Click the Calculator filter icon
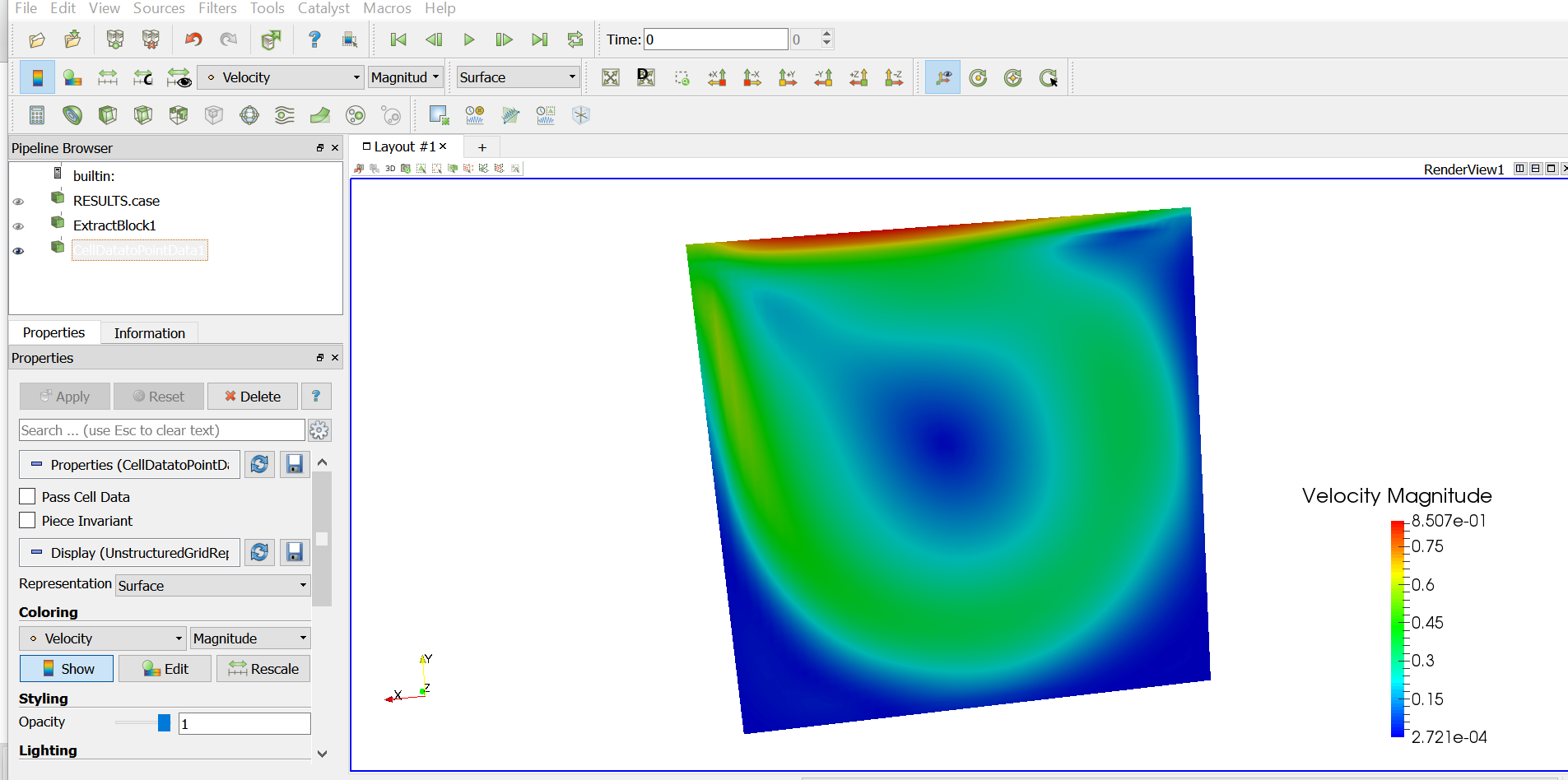Viewport: 1568px width, 780px height. tap(37, 115)
